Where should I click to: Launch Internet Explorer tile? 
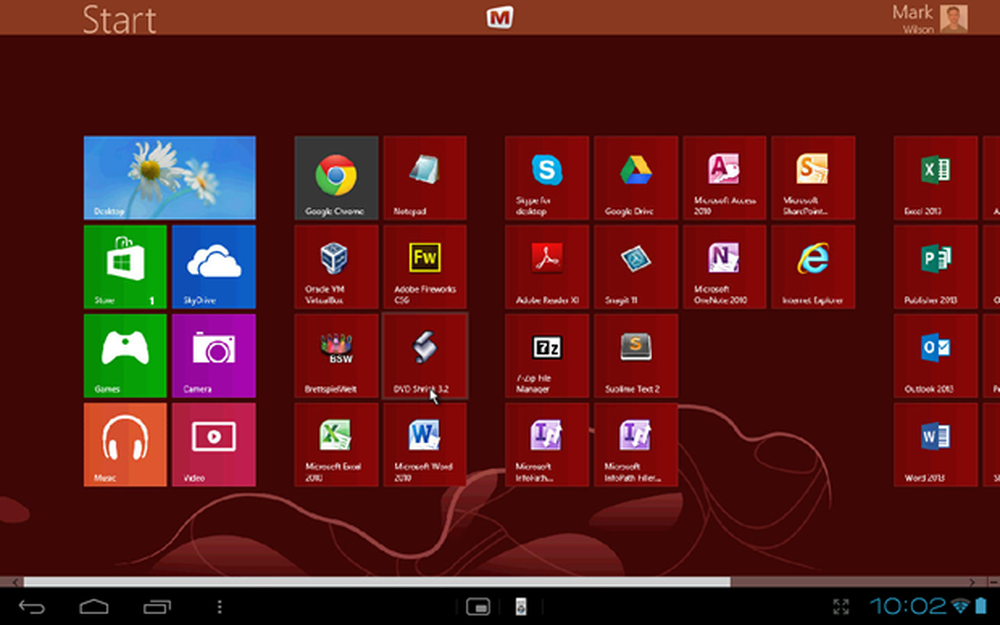click(813, 267)
